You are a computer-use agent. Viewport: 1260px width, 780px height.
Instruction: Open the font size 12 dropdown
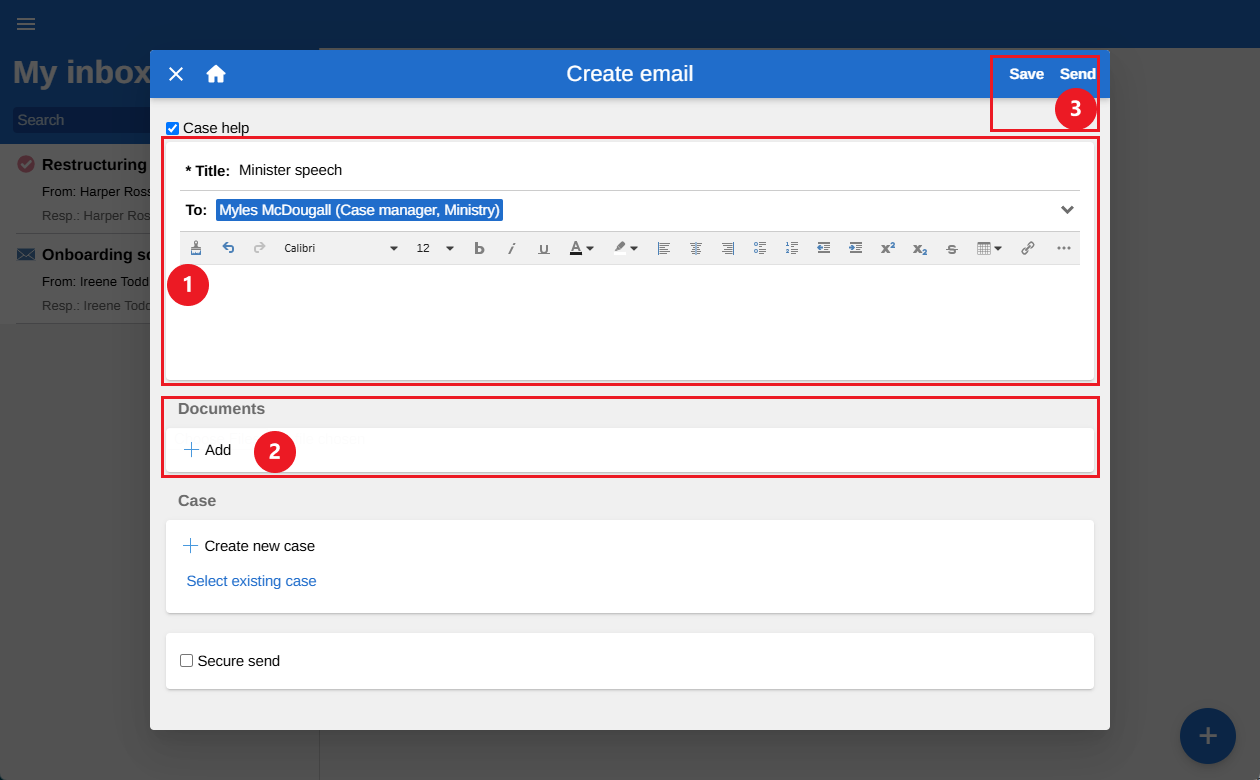click(435, 248)
